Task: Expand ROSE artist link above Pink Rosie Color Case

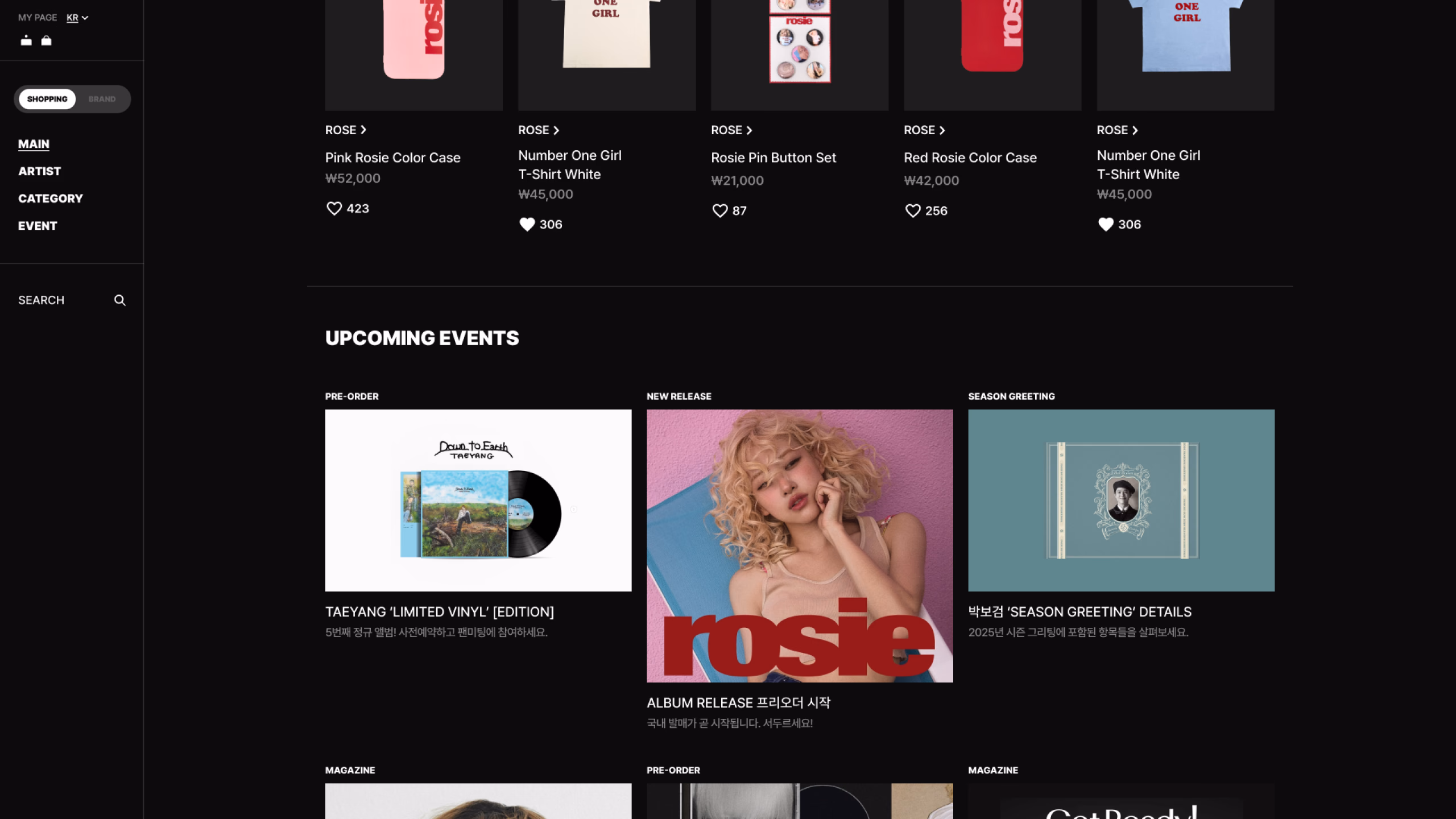Action: [346, 130]
